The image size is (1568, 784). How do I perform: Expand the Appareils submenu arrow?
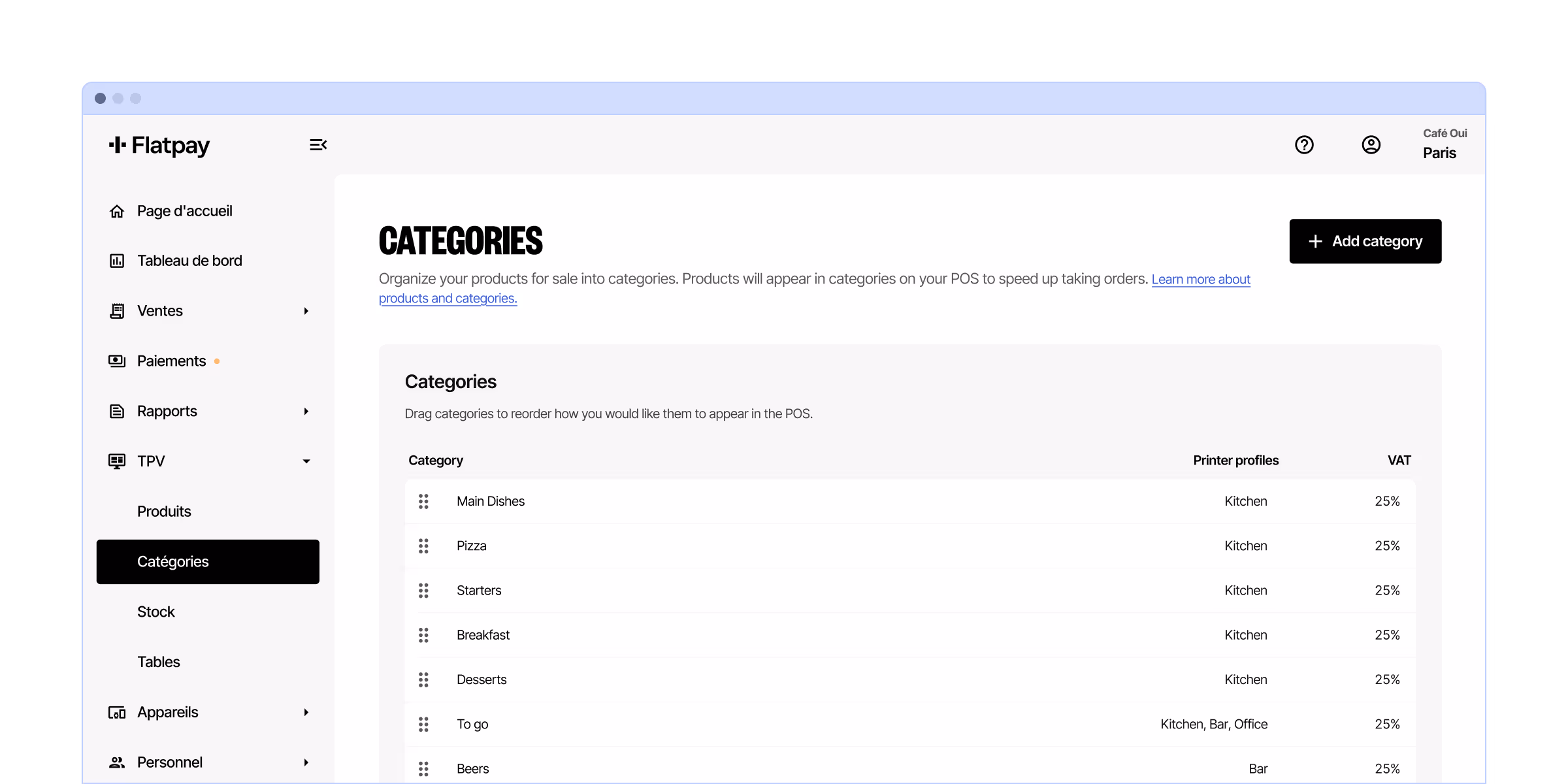click(x=306, y=712)
